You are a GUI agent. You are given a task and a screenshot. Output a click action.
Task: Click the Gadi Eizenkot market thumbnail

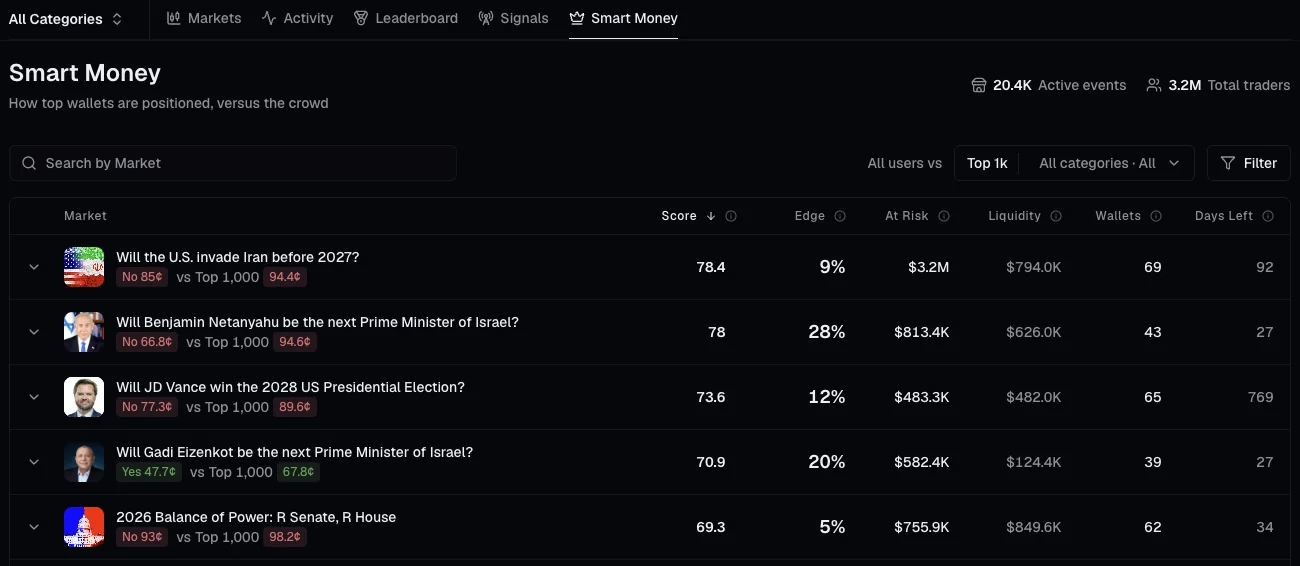coord(84,462)
